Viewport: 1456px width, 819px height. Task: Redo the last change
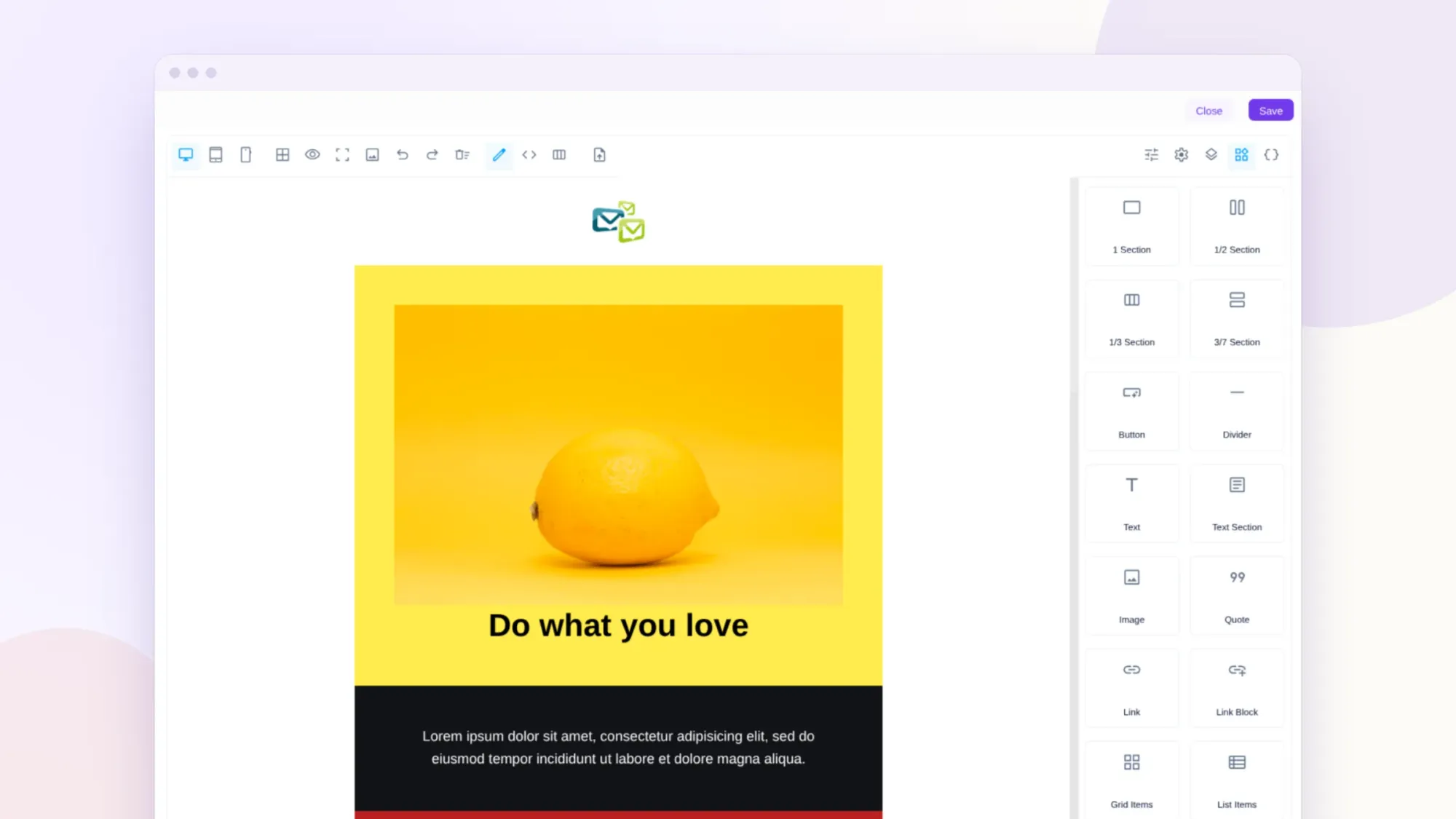click(x=432, y=154)
